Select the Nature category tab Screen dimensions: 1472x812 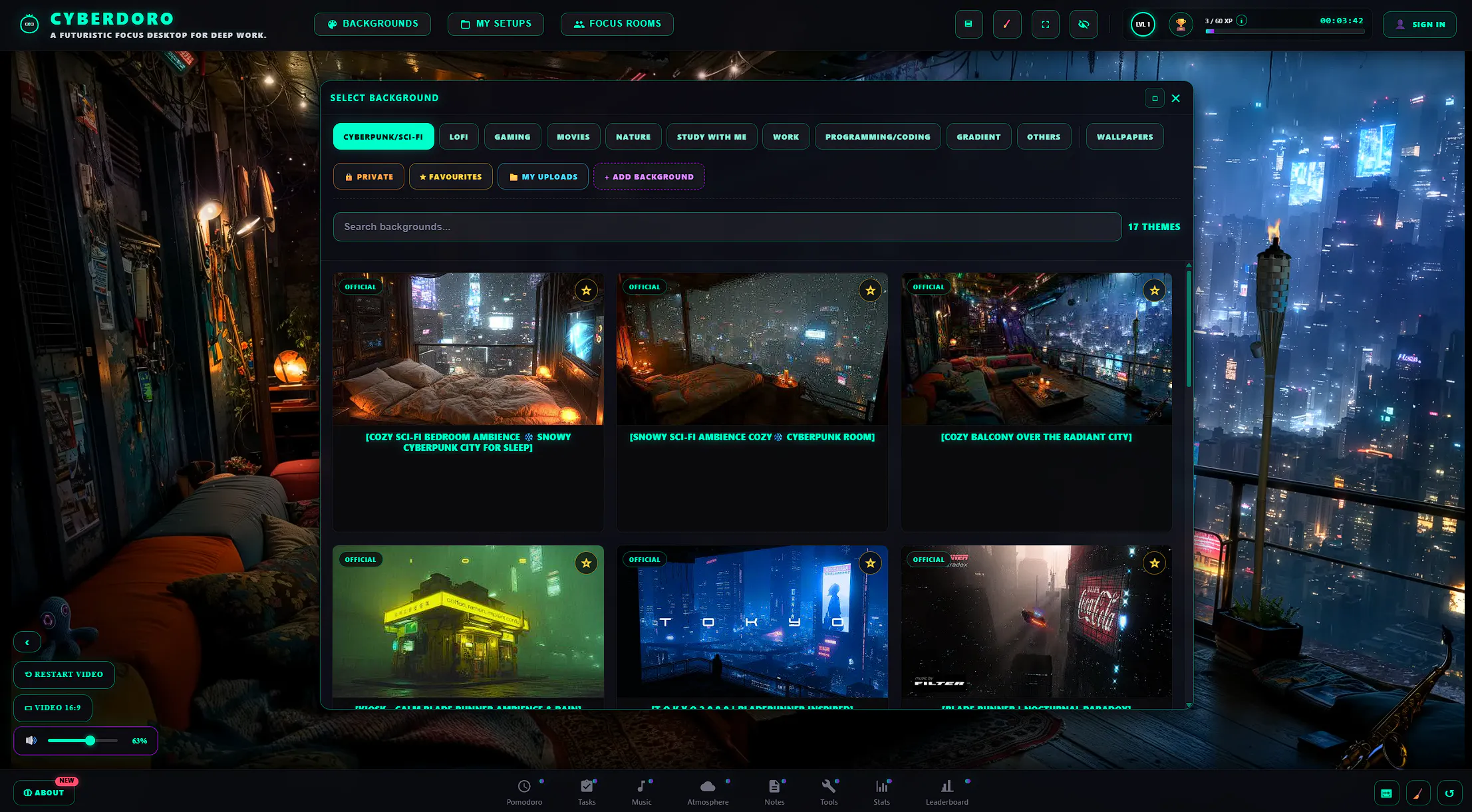633,136
